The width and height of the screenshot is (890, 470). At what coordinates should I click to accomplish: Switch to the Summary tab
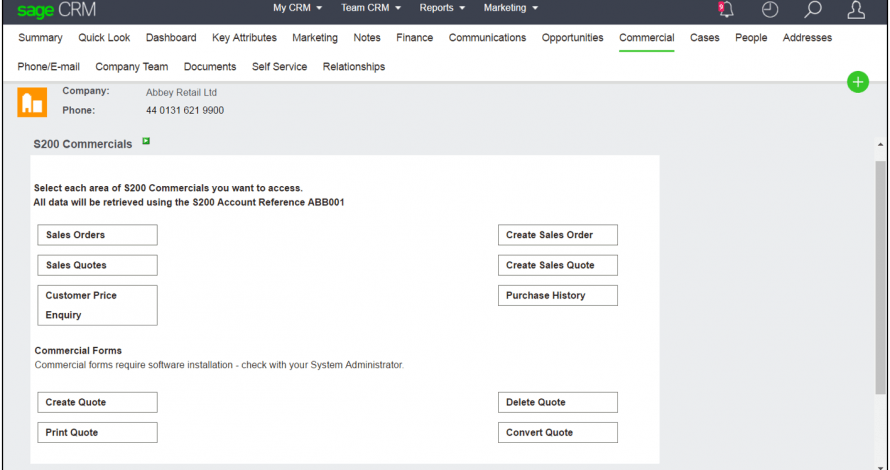pyautogui.click(x=40, y=37)
